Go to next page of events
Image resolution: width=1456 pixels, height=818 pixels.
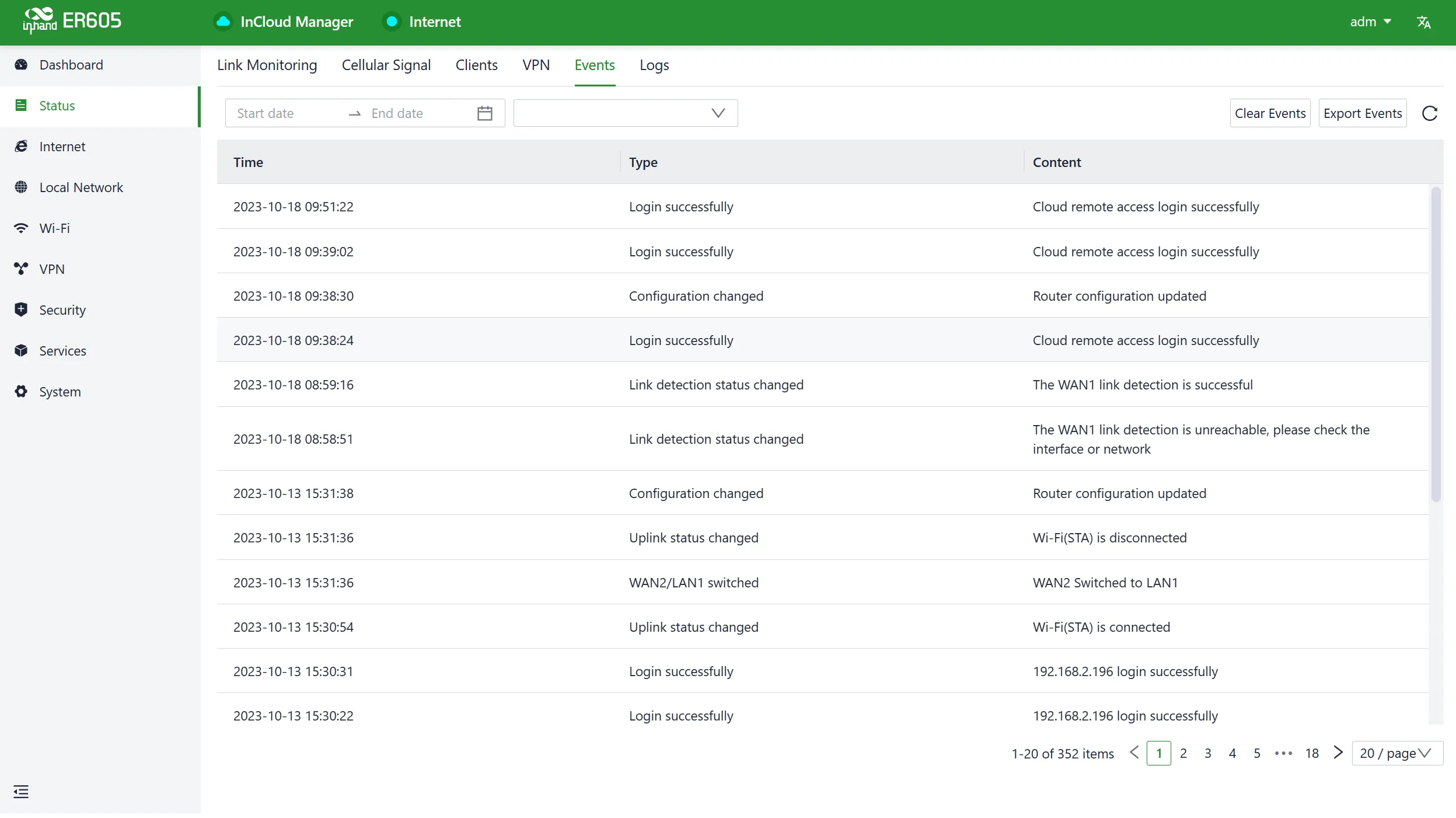(1339, 753)
